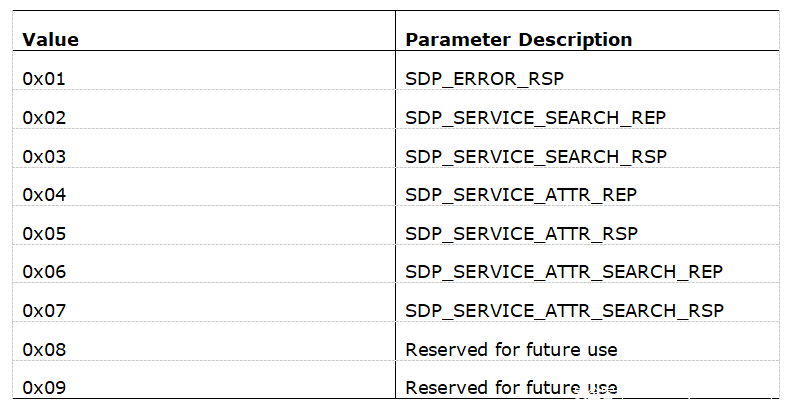Click Reserved for future use beside 0x09
This screenshot has width=790, height=412.
(x=511, y=387)
